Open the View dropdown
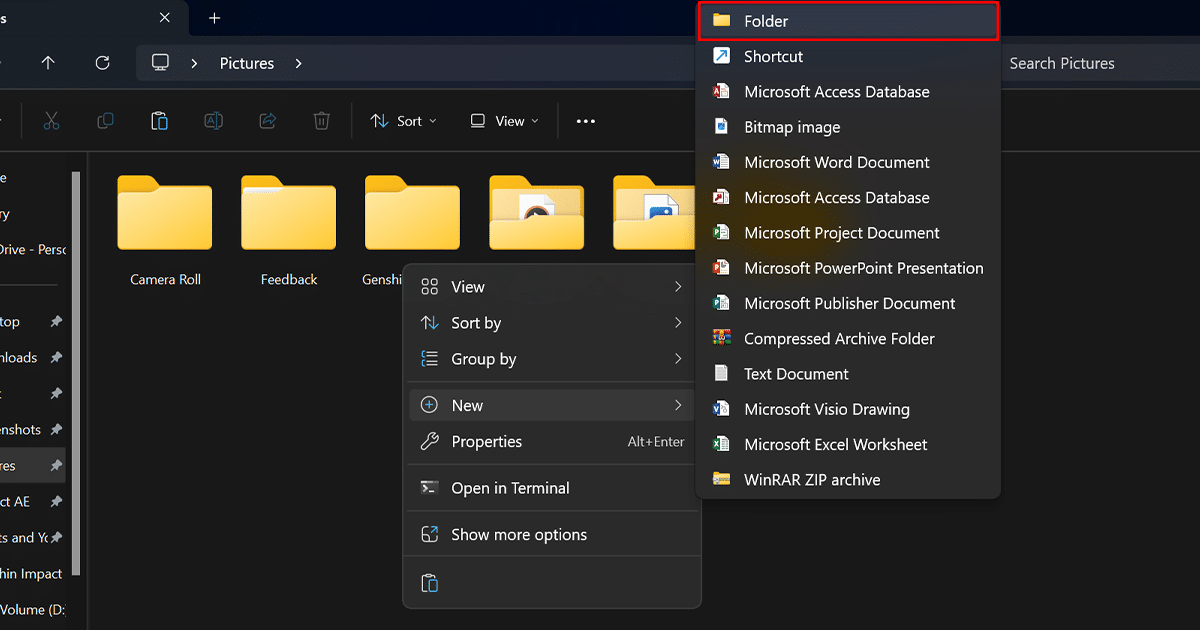The width and height of the screenshot is (1200, 630). tap(504, 120)
